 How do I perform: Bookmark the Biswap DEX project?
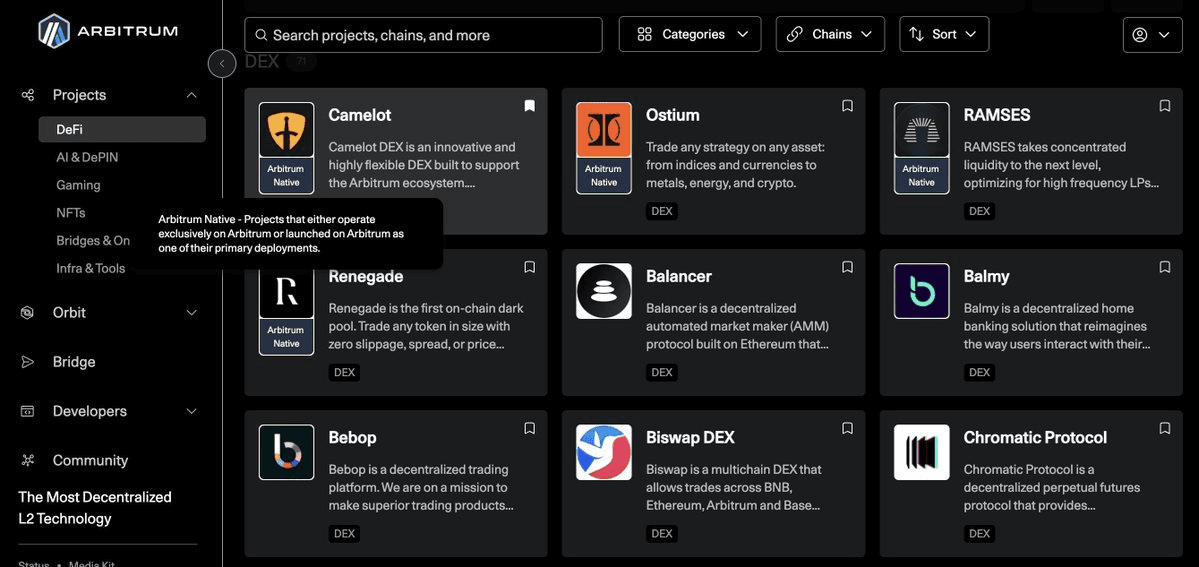847,429
